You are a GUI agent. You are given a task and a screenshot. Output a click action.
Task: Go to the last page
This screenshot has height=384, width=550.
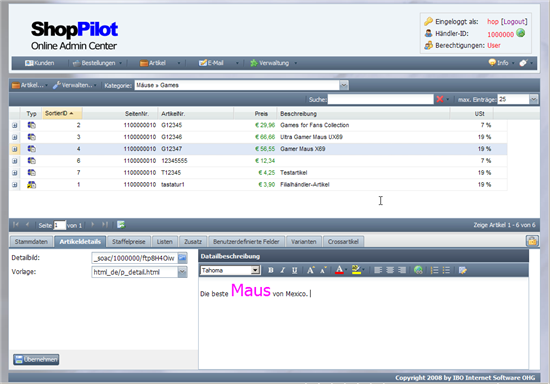click(x=105, y=225)
